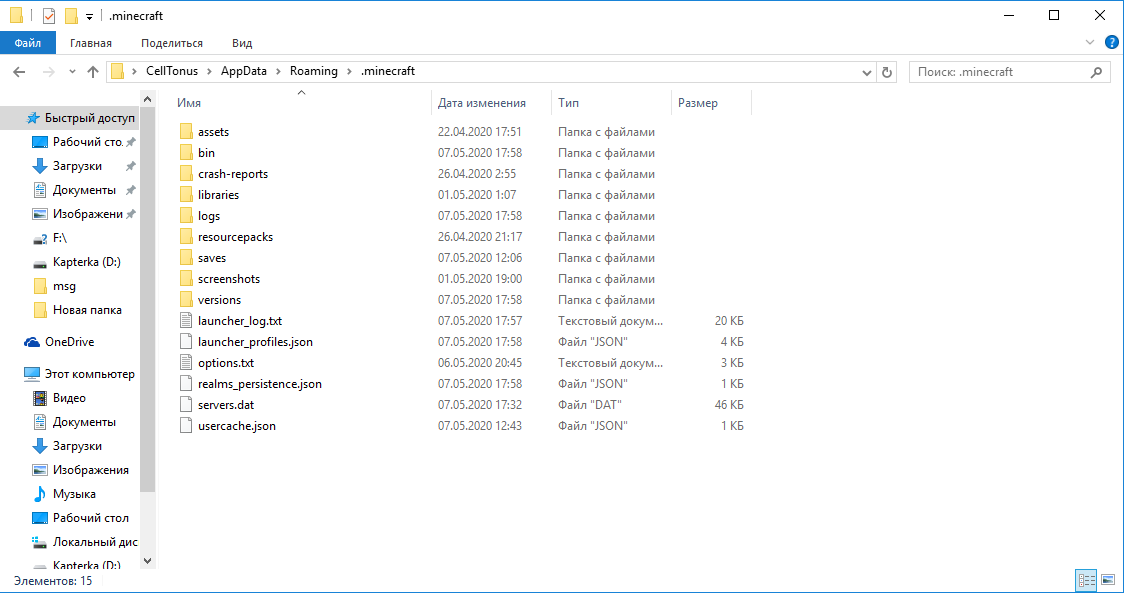Screen dimensions: 1124x593
Task: Open the Вид ribbon tab
Action: 242,43
